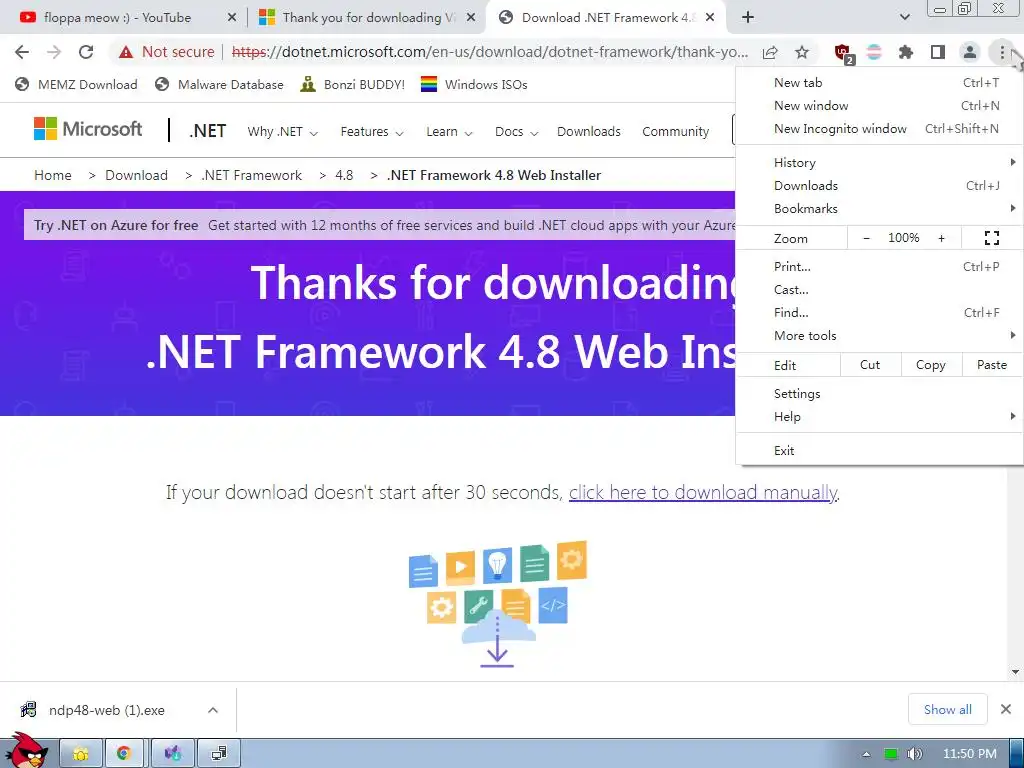The height and width of the screenshot is (768, 1024).
Task: Switch to the Thank you for downloading tab
Action: point(369,18)
